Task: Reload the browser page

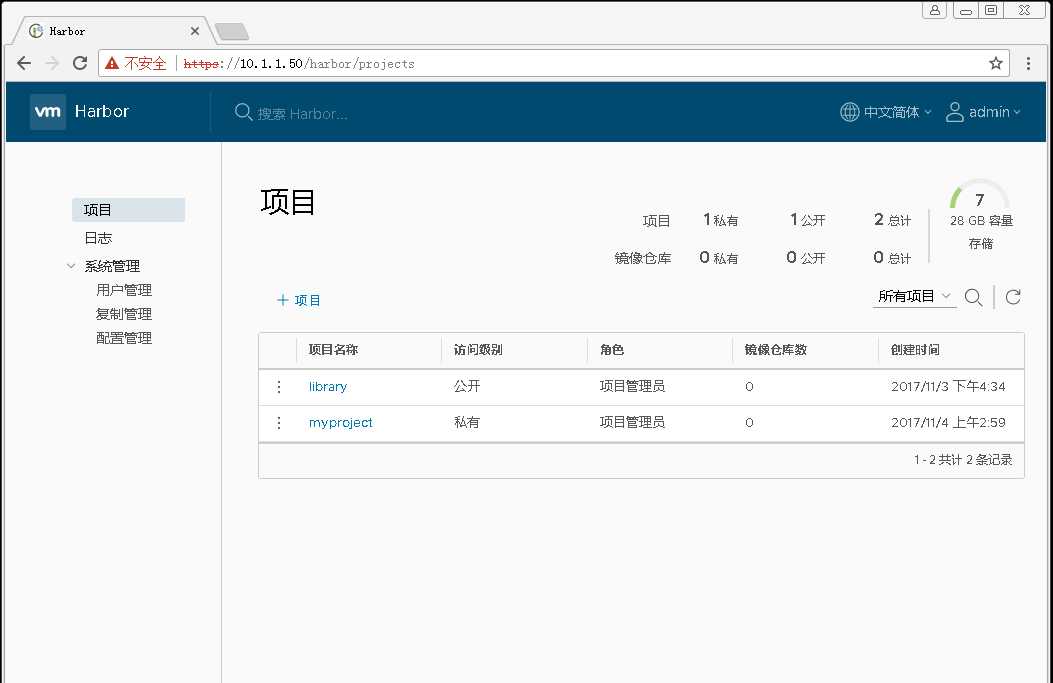Action: pos(80,63)
